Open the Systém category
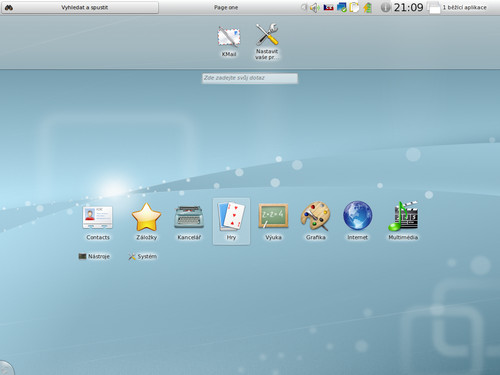This screenshot has height=375, width=500. point(143,256)
